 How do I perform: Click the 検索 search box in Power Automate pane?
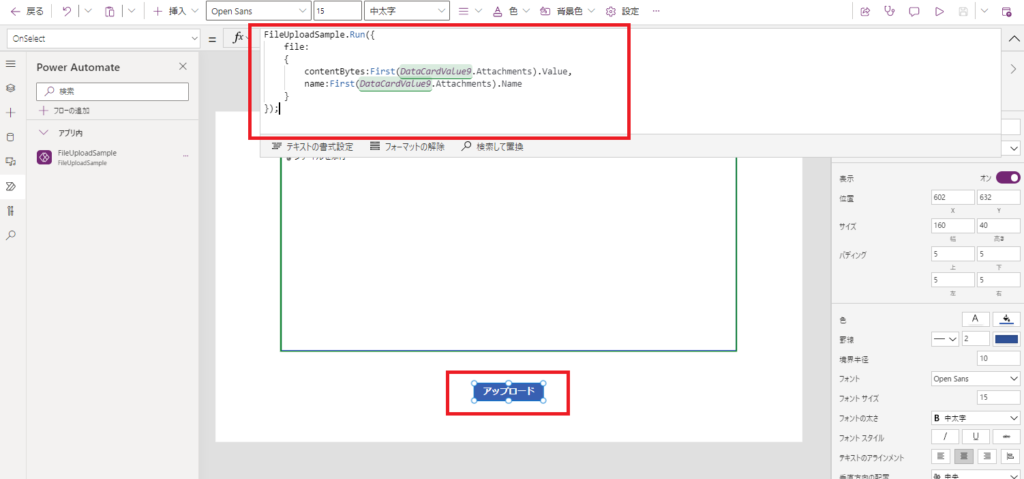pyautogui.click(x=112, y=91)
